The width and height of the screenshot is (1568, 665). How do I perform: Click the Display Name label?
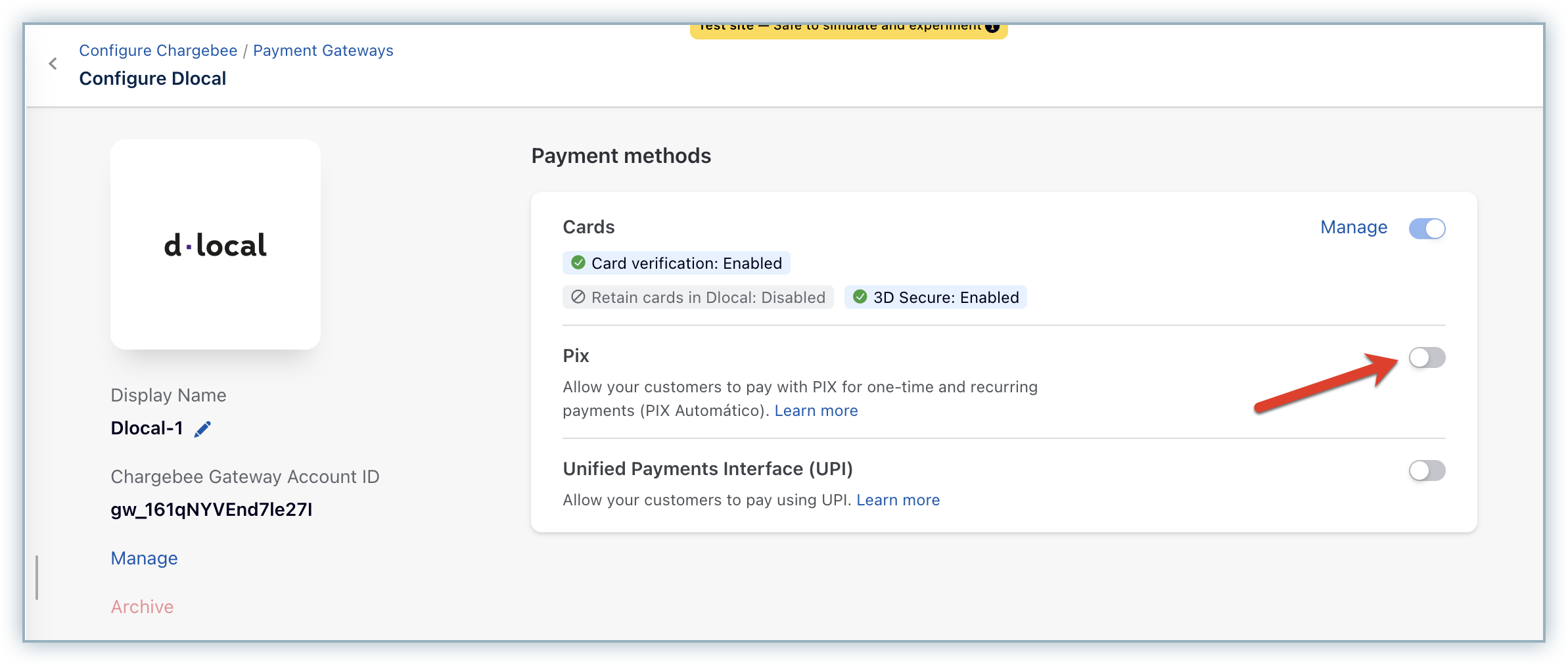tap(168, 396)
